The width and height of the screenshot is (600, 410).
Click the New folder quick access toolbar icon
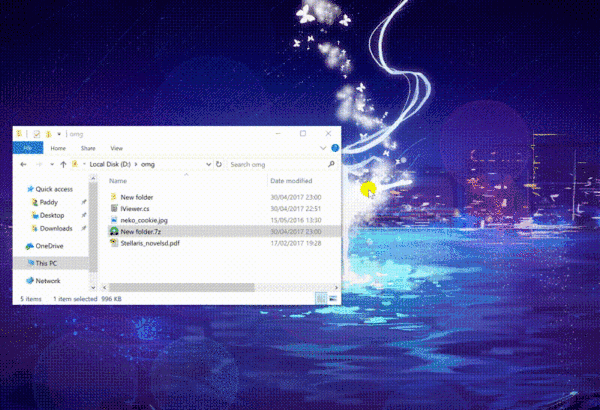pos(49,134)
